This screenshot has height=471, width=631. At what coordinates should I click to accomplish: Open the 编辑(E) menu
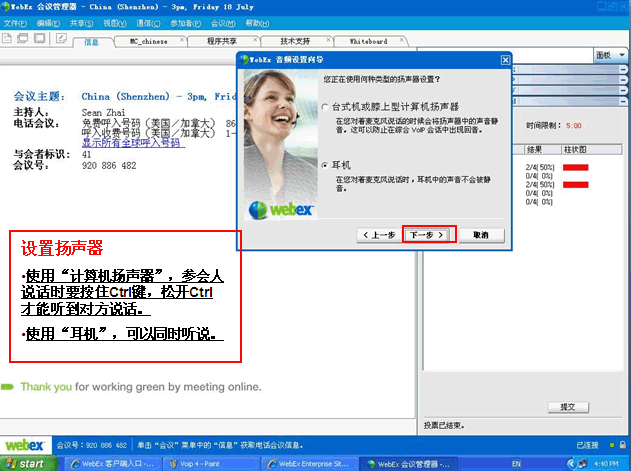(48, 23)
